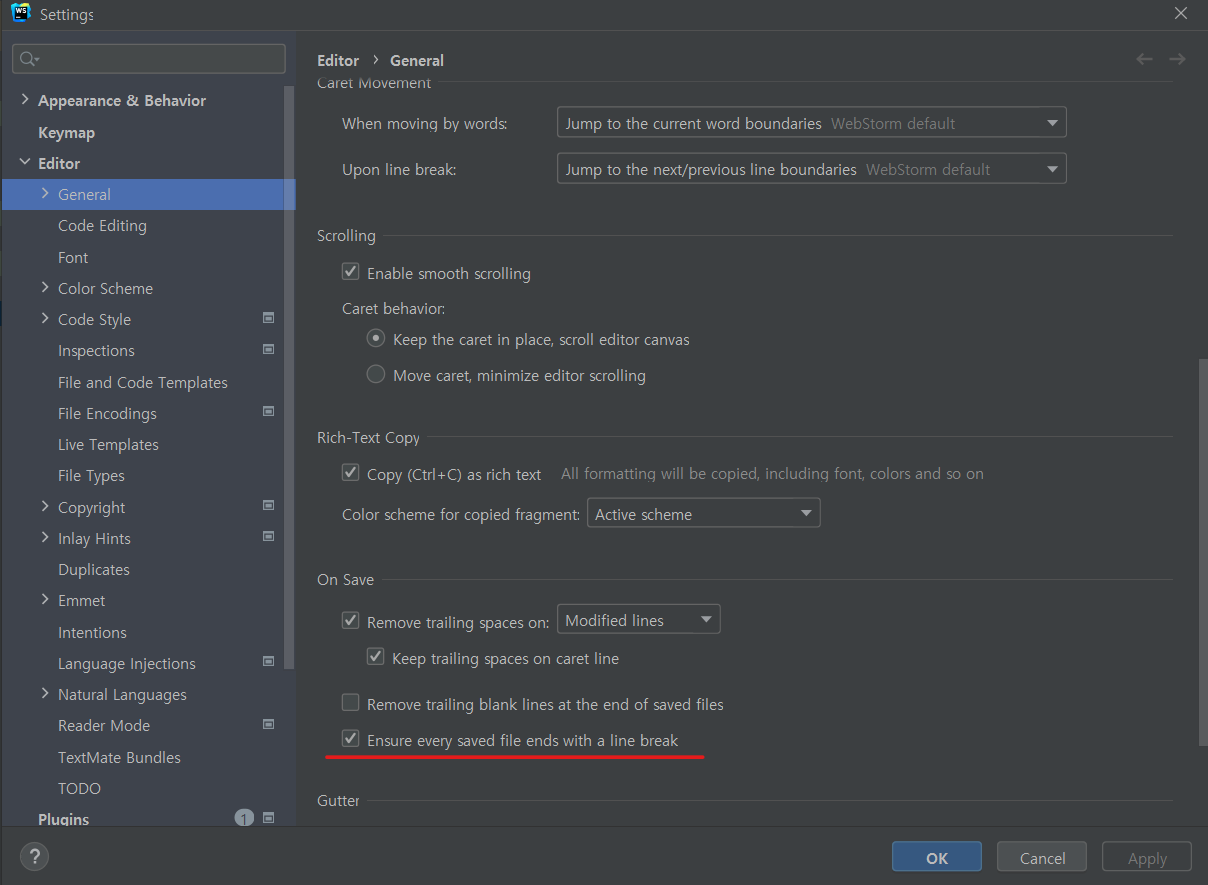Navigate back using the left arrow icon

(1144, 59)
